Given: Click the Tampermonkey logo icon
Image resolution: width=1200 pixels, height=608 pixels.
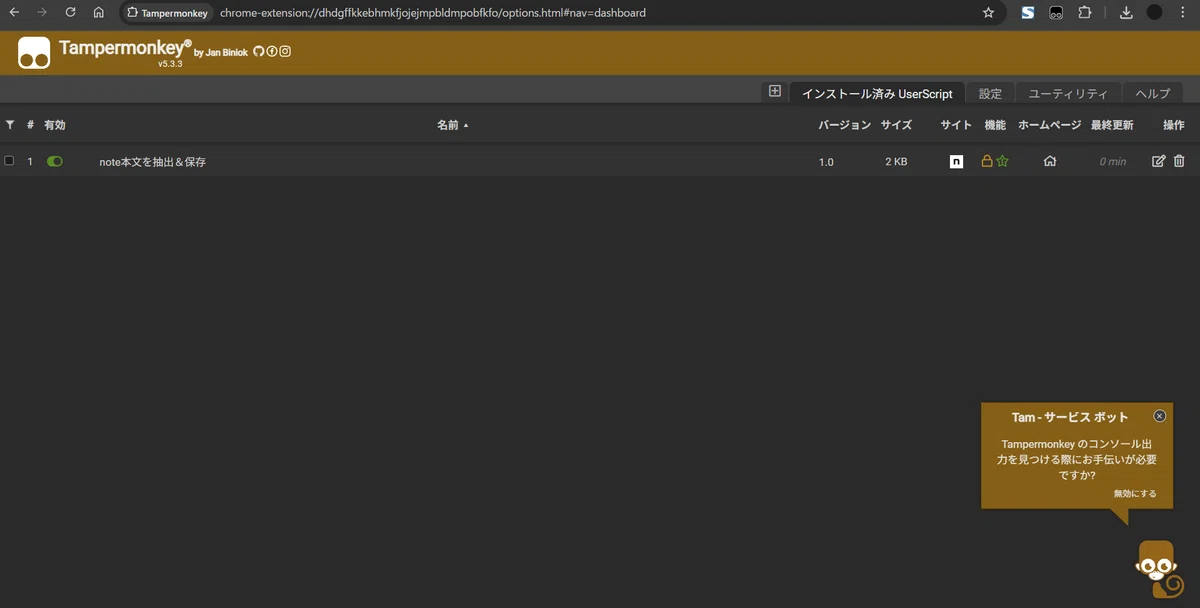Looking at the screenshot, I should pyautogui.click(x=34, y=53).
